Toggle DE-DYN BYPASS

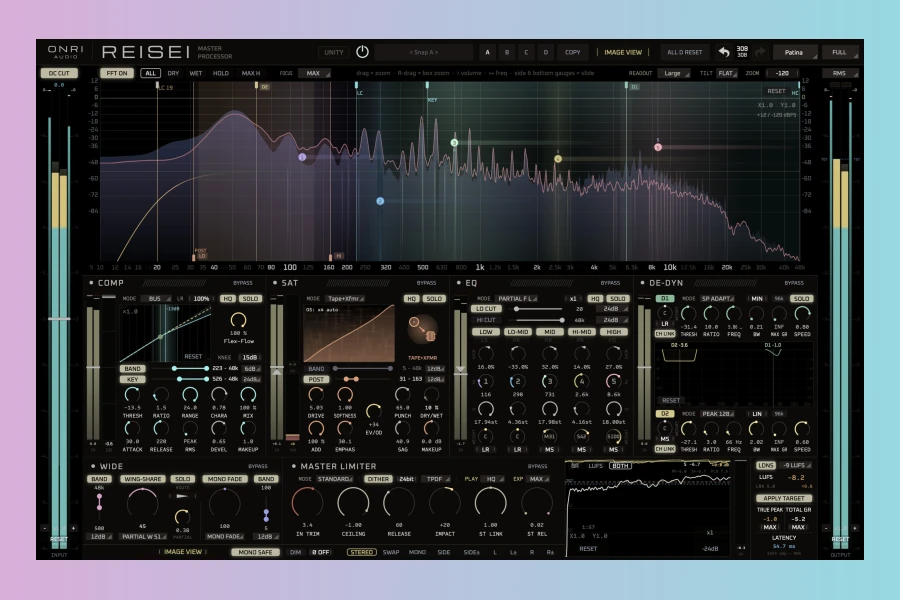point(794,283)
